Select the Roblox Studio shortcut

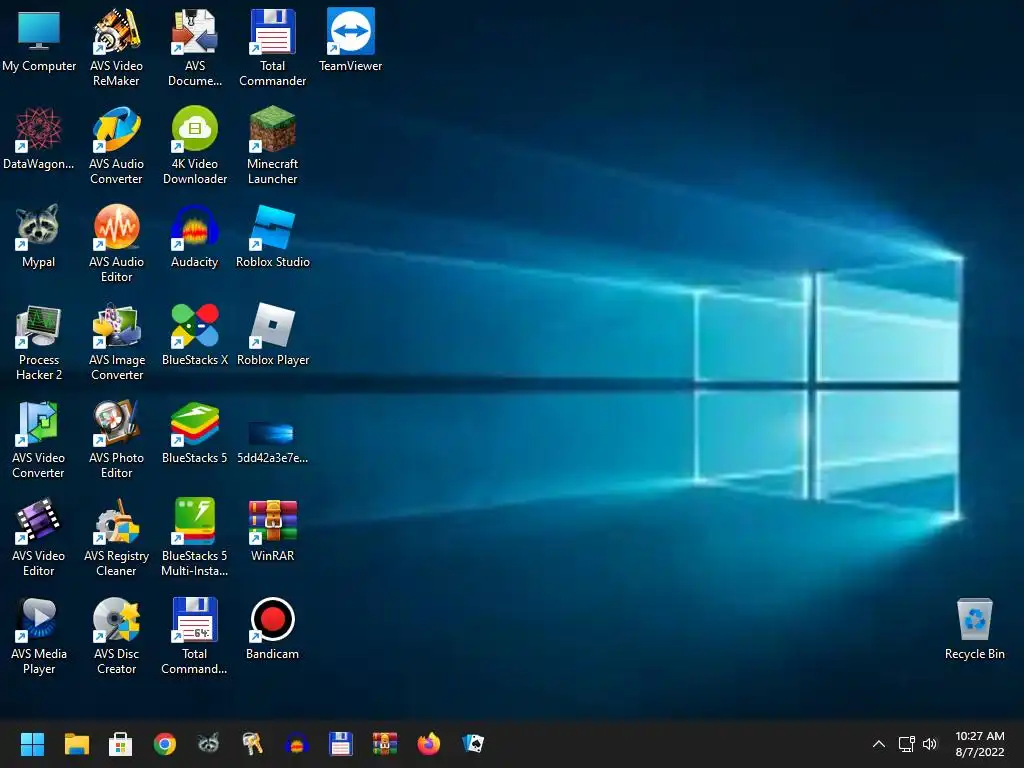pyautogui.click(x=272, y=236)
